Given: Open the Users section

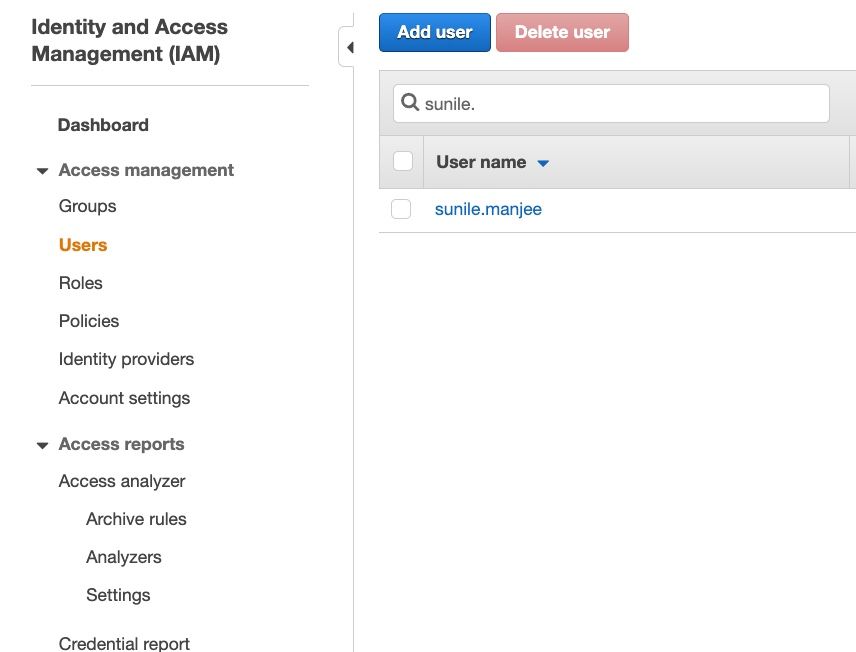Looking at the screenshot, I should click(83, 245).
